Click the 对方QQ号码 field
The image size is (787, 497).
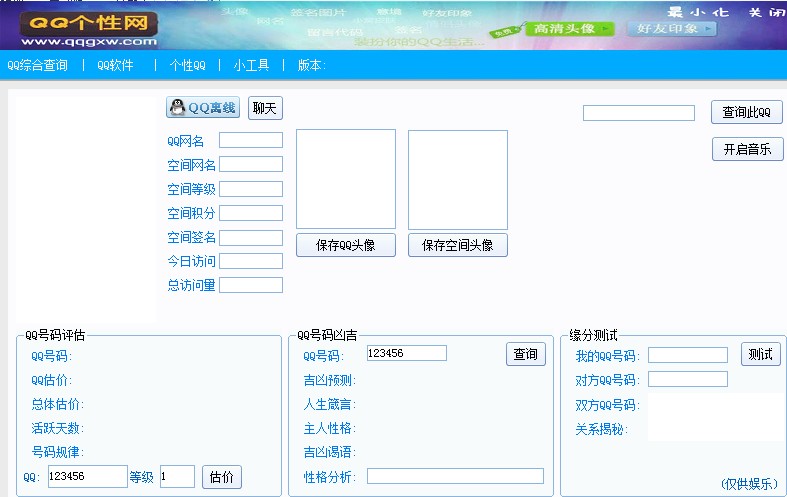tap(688, 379)
